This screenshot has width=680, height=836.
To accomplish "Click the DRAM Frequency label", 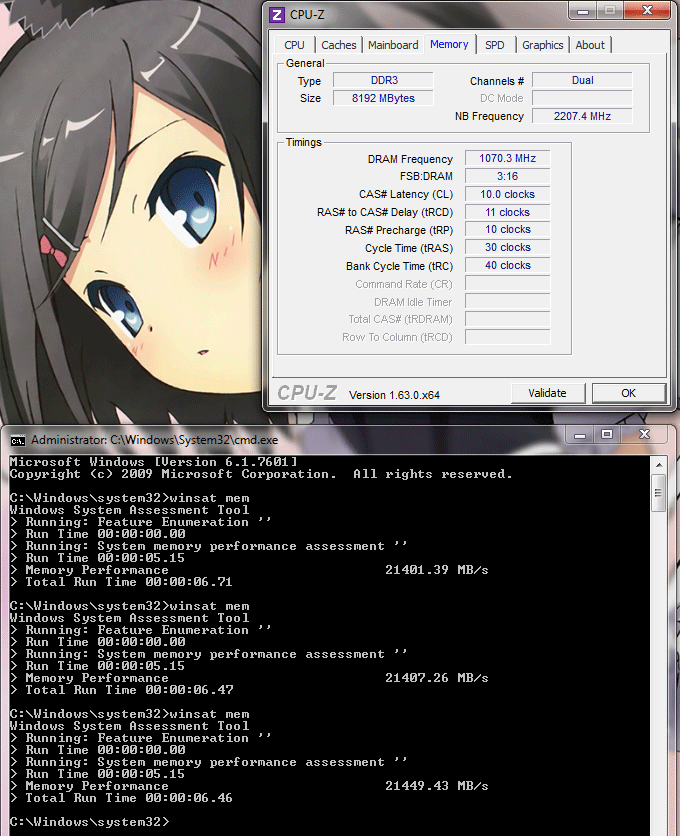I will [410, 159].
